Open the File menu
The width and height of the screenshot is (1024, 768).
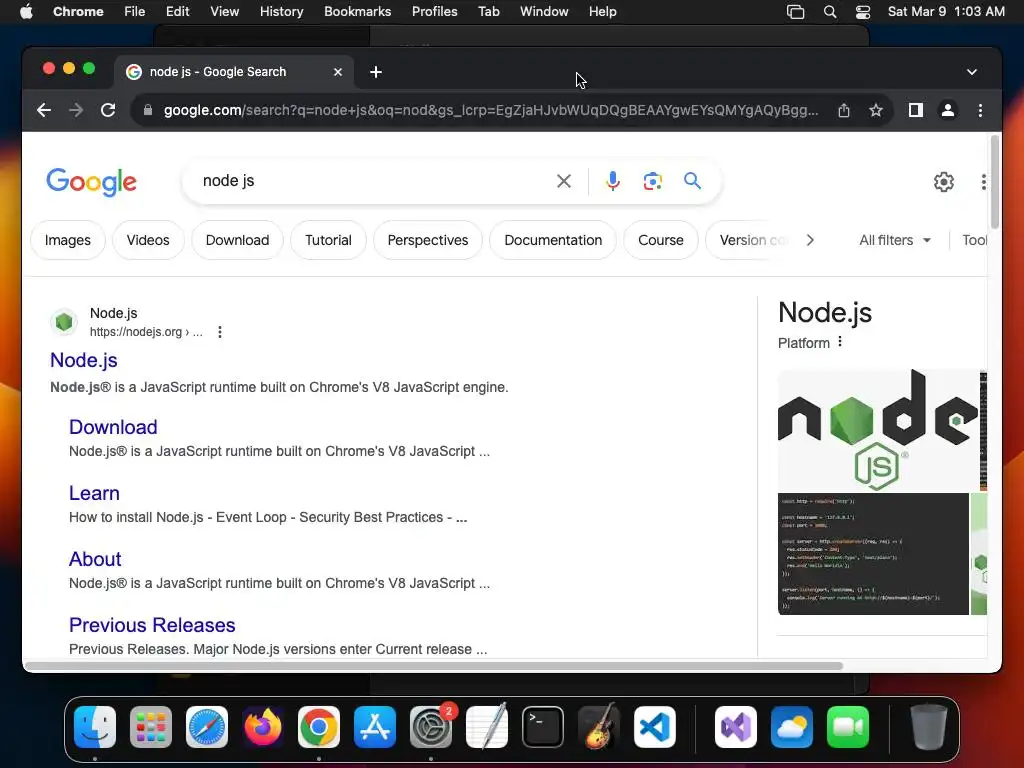click(135, 12)
